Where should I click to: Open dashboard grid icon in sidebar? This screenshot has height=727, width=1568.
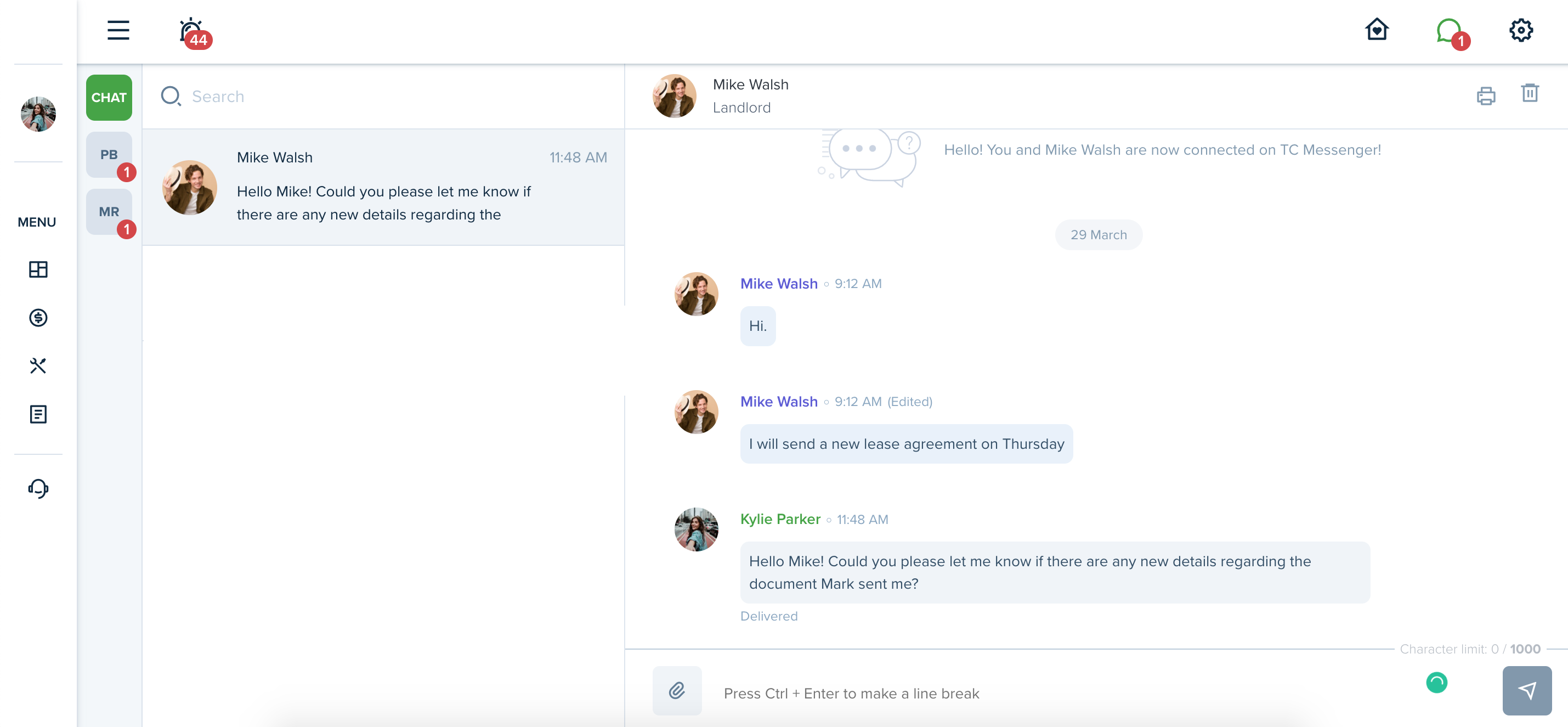[x=38, y=269]
